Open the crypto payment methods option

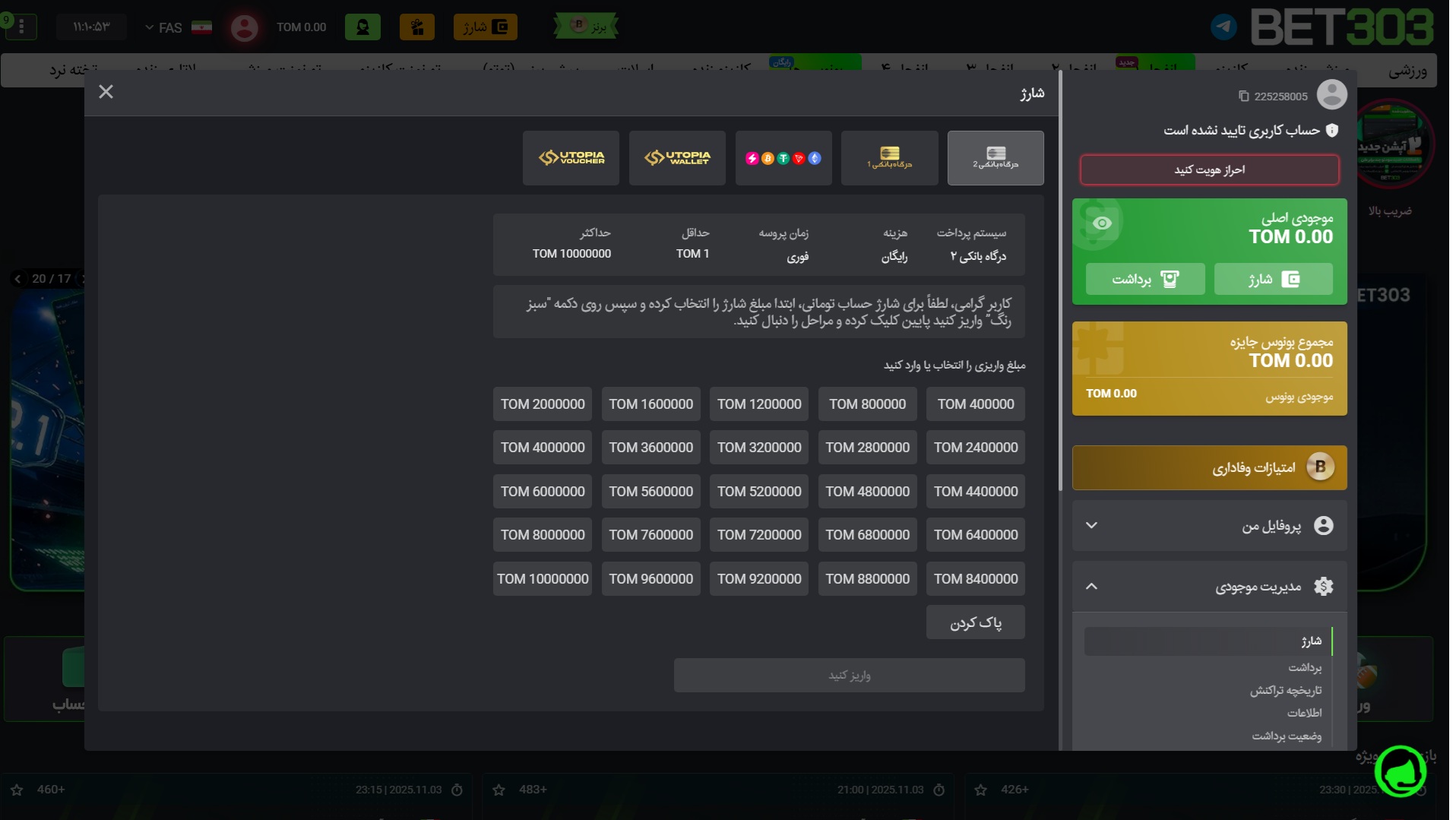pos(782,158)
